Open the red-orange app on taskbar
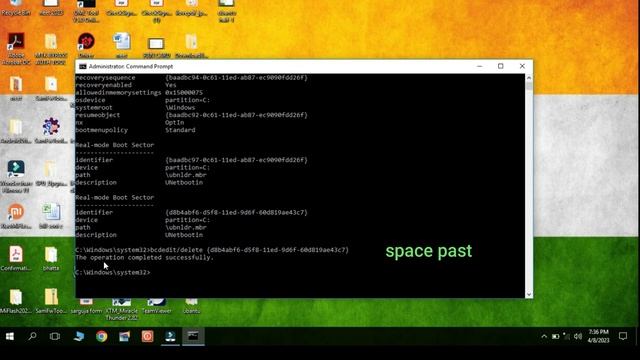This screenshot has width=640, height=360. point(147,336)
